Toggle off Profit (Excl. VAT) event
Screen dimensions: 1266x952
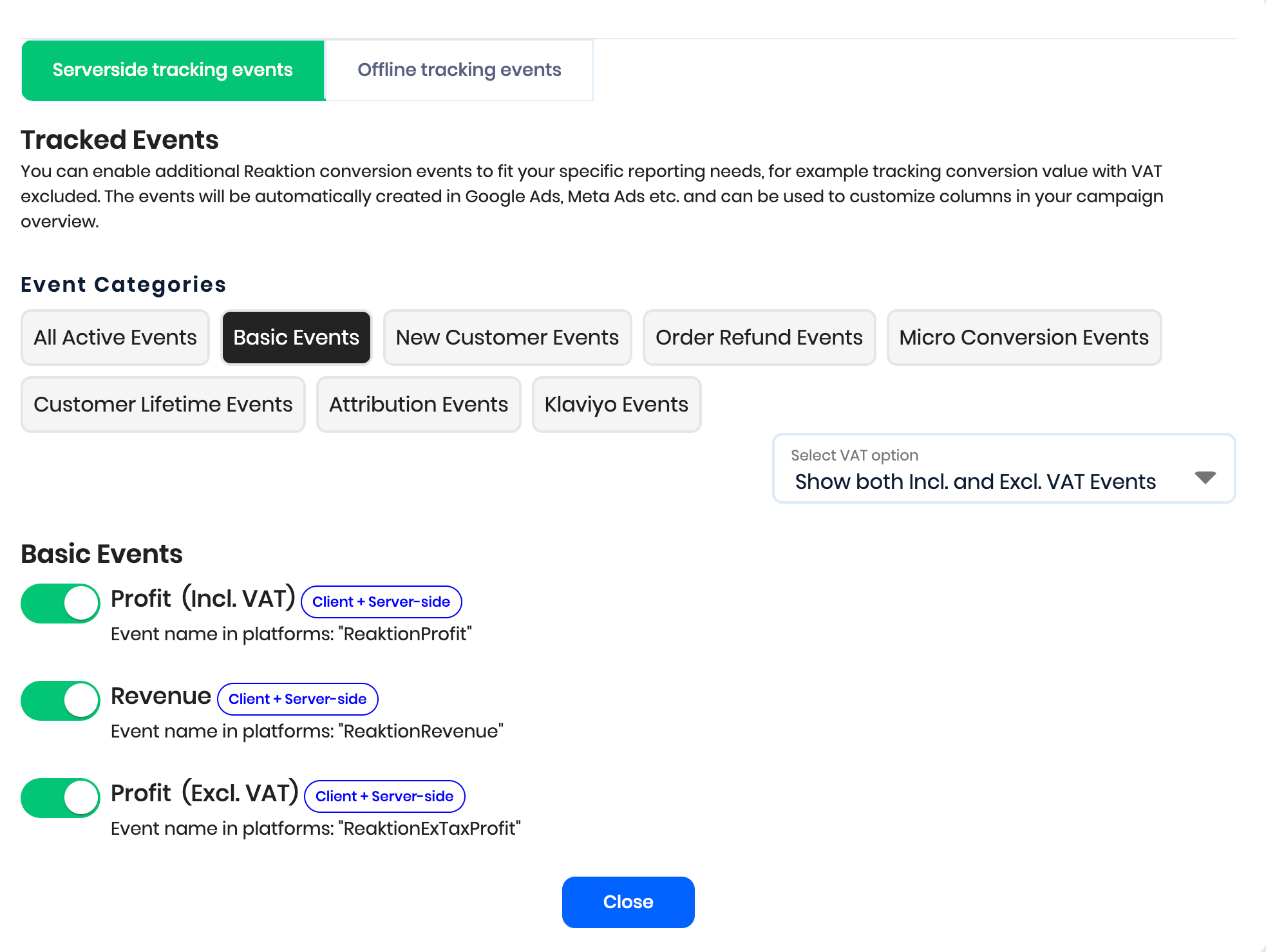pyautogui.click(x=61, y=798)
